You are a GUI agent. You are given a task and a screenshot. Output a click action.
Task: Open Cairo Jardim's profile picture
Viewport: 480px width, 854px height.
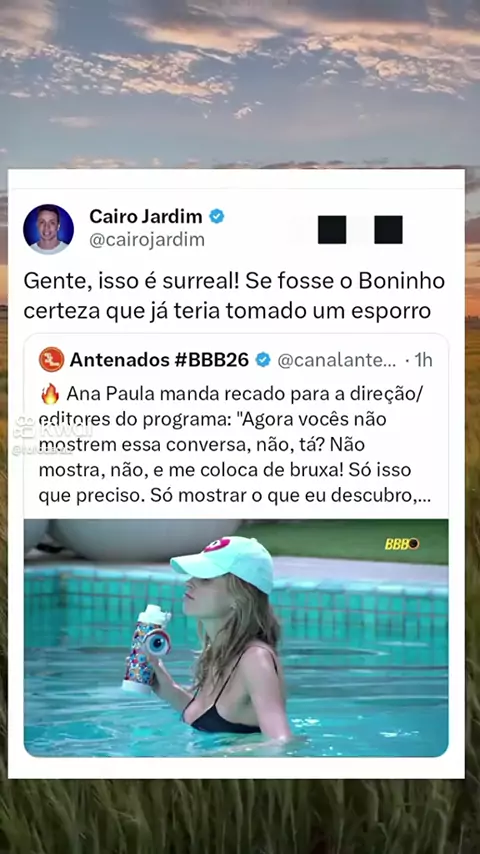tap(48, 229)
